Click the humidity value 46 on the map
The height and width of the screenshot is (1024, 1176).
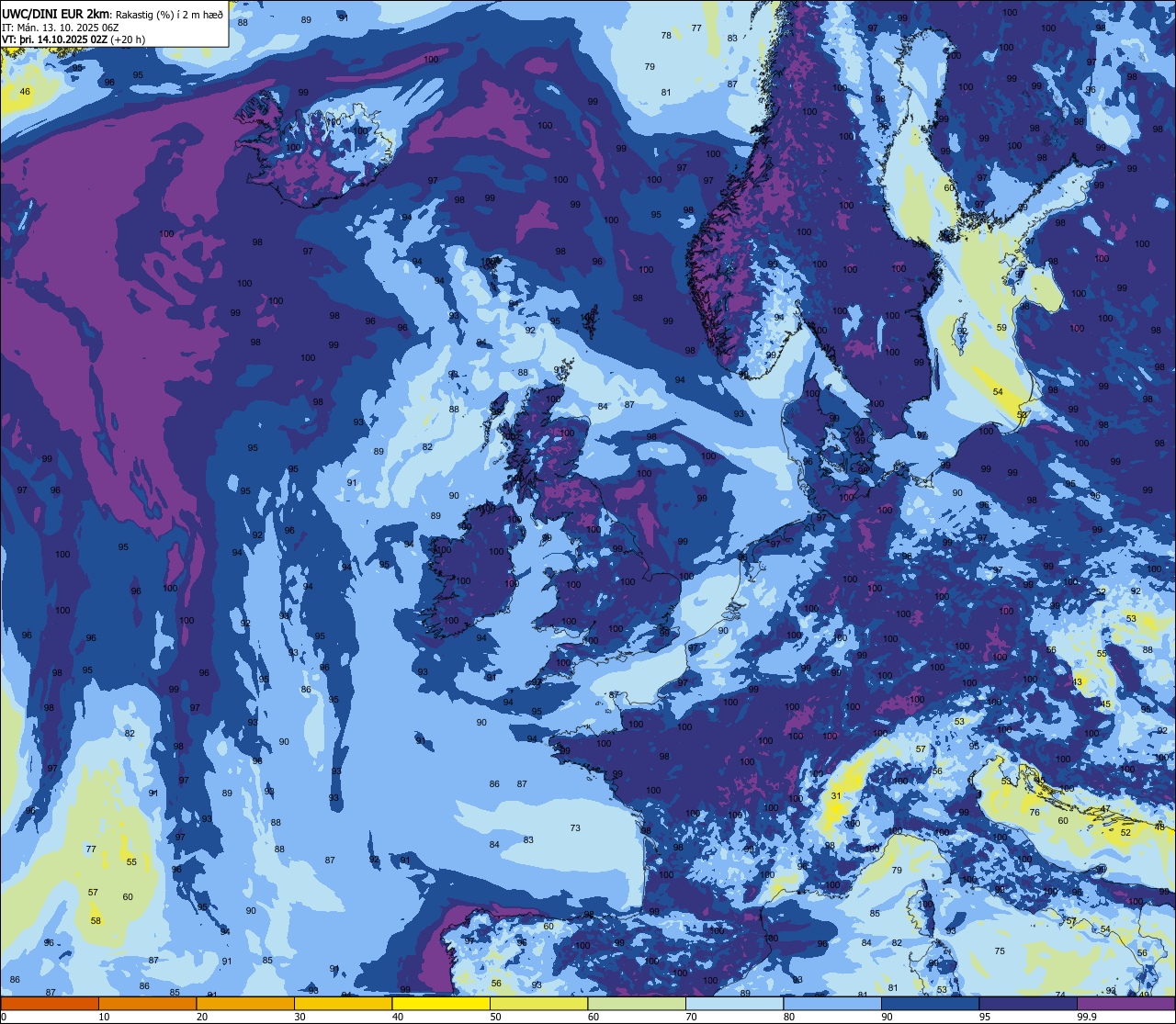25,91
